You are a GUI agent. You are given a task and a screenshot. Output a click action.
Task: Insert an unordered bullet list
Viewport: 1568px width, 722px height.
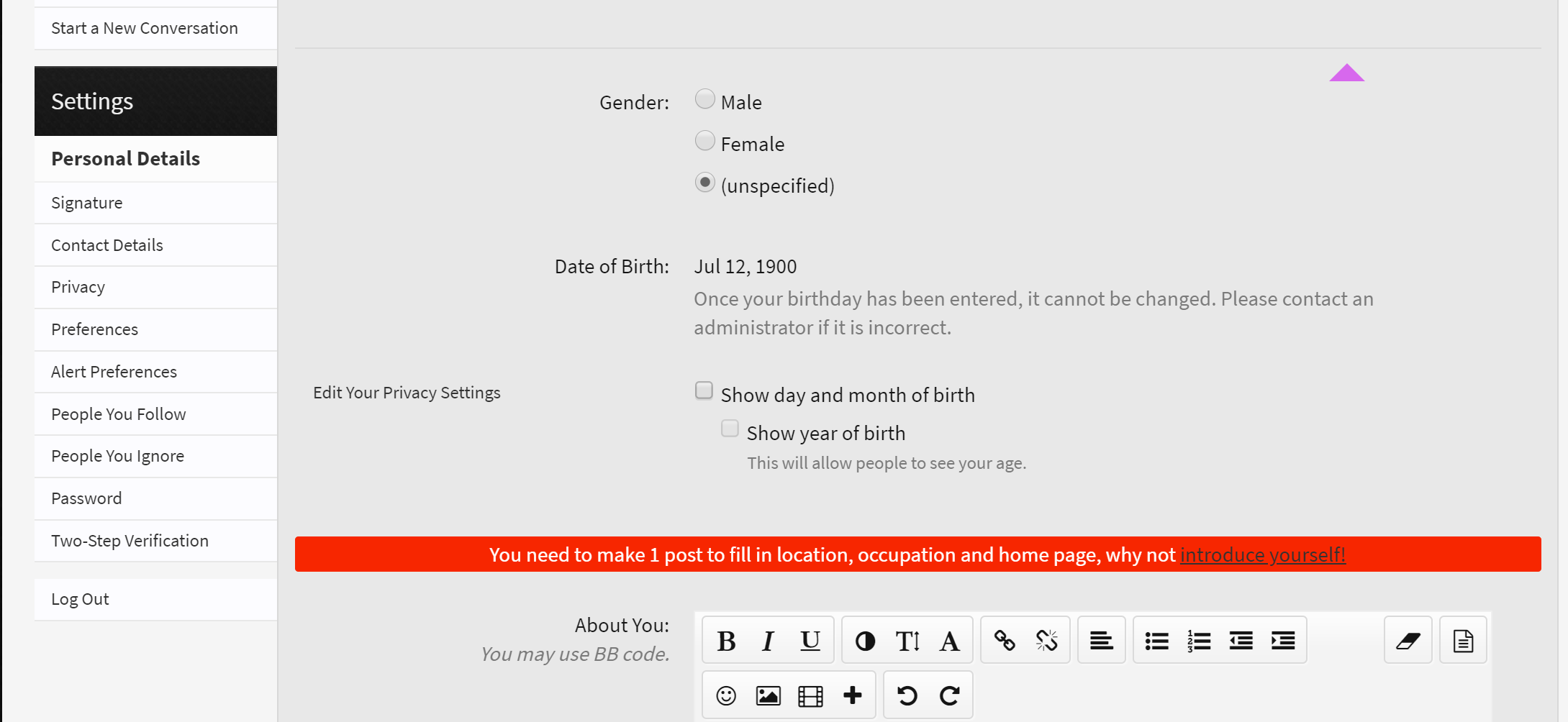coord(1156,640)
